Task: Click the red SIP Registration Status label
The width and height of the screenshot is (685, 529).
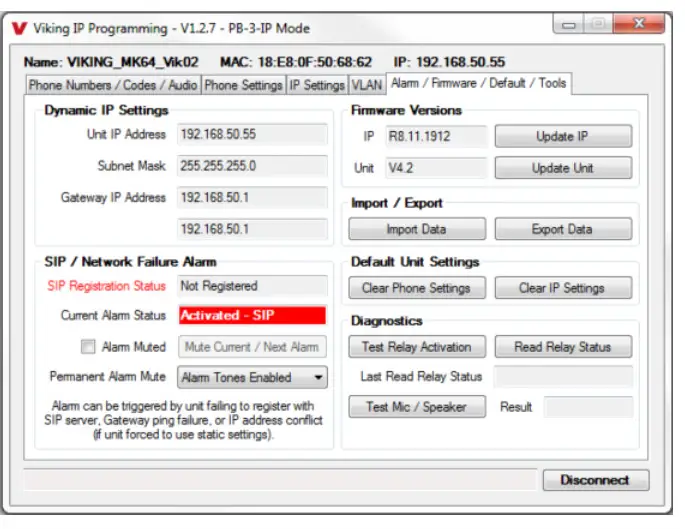Action: pyautogui.click(x=106, y=286)
